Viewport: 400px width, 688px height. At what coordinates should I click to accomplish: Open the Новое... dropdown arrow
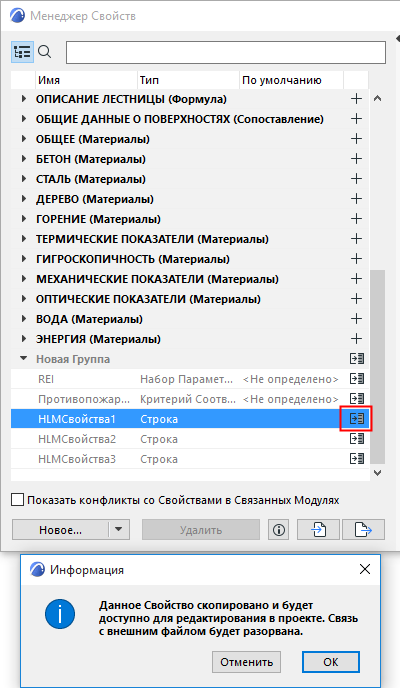(118, 530)
